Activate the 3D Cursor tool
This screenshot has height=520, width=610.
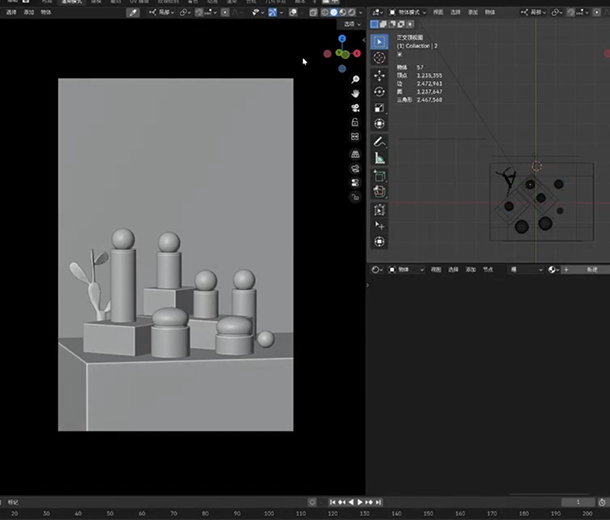point(380,59)
